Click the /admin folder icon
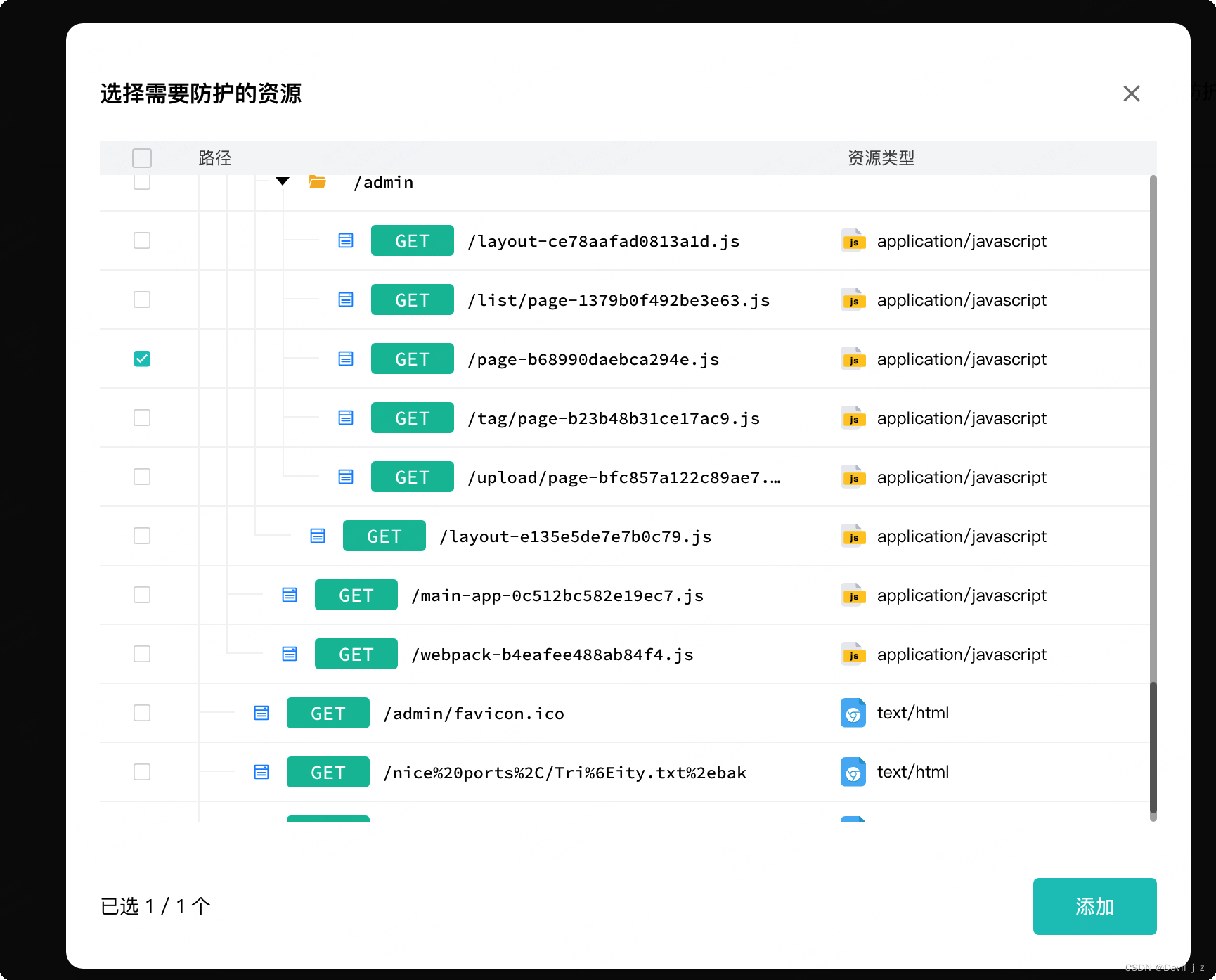Viewport: 1216px width, 980px height. coord(318,182)
